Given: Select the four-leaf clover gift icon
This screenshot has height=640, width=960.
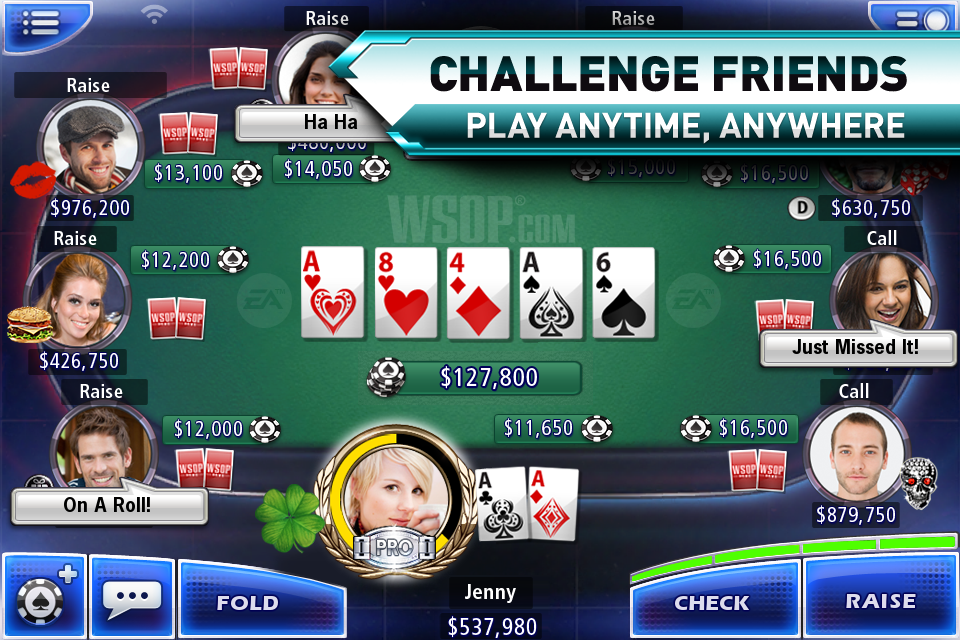Looking at the screenshot, I should (x=289, y=516).
